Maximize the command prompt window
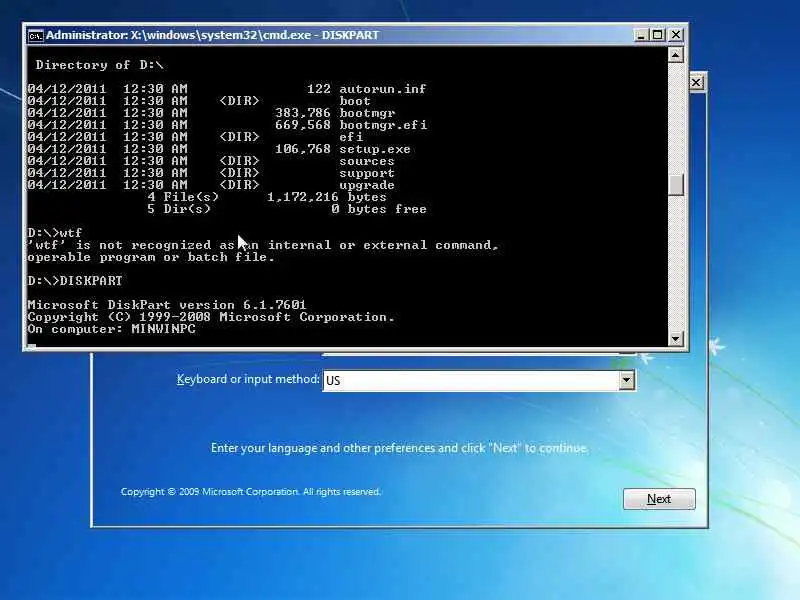The image size is (800, 600). pos(658,35)
